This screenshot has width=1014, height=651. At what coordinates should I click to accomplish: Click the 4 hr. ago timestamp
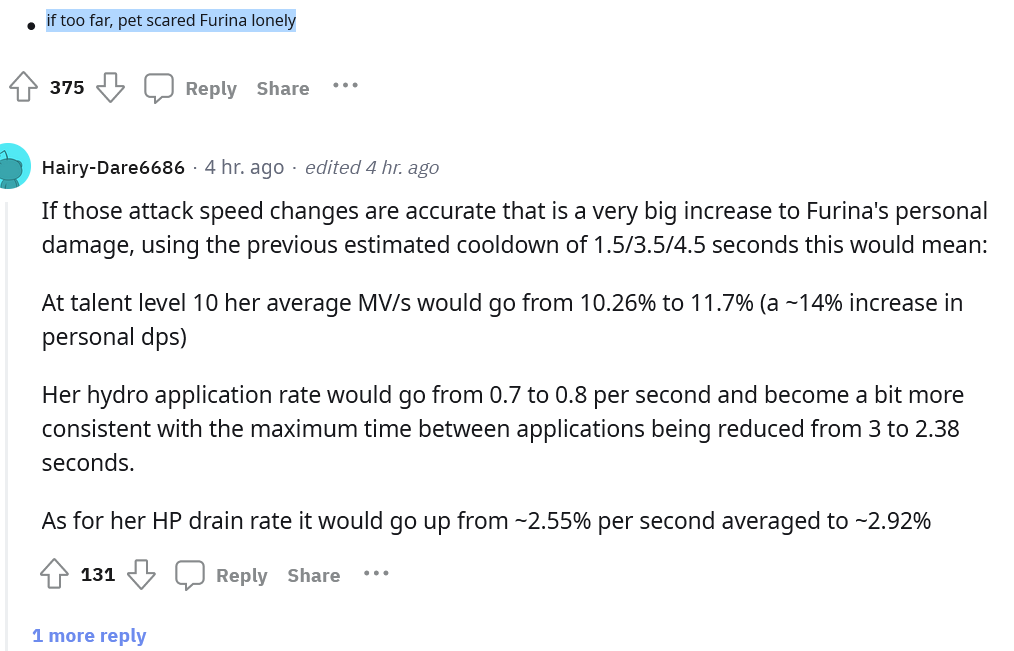(244, 167)
